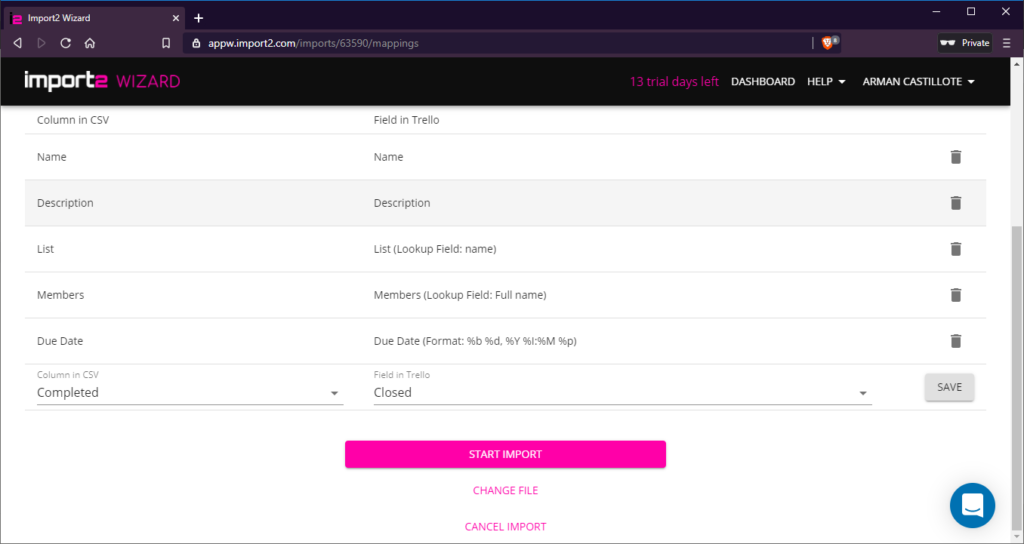Delete the Name field mapping
Viewport: 1024px width, 544px height.
955,157
